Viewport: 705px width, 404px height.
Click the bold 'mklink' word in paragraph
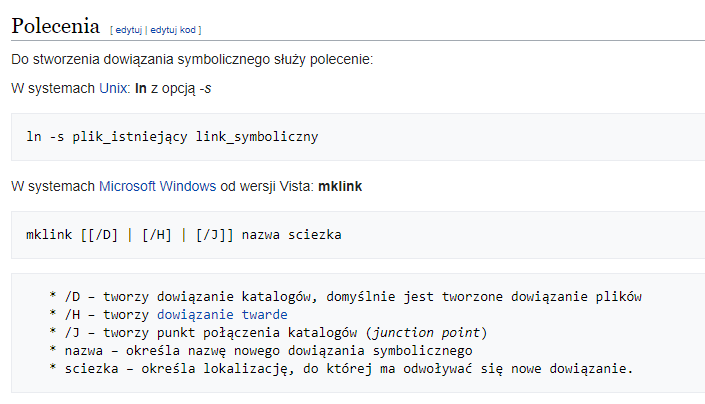point(340,186)
